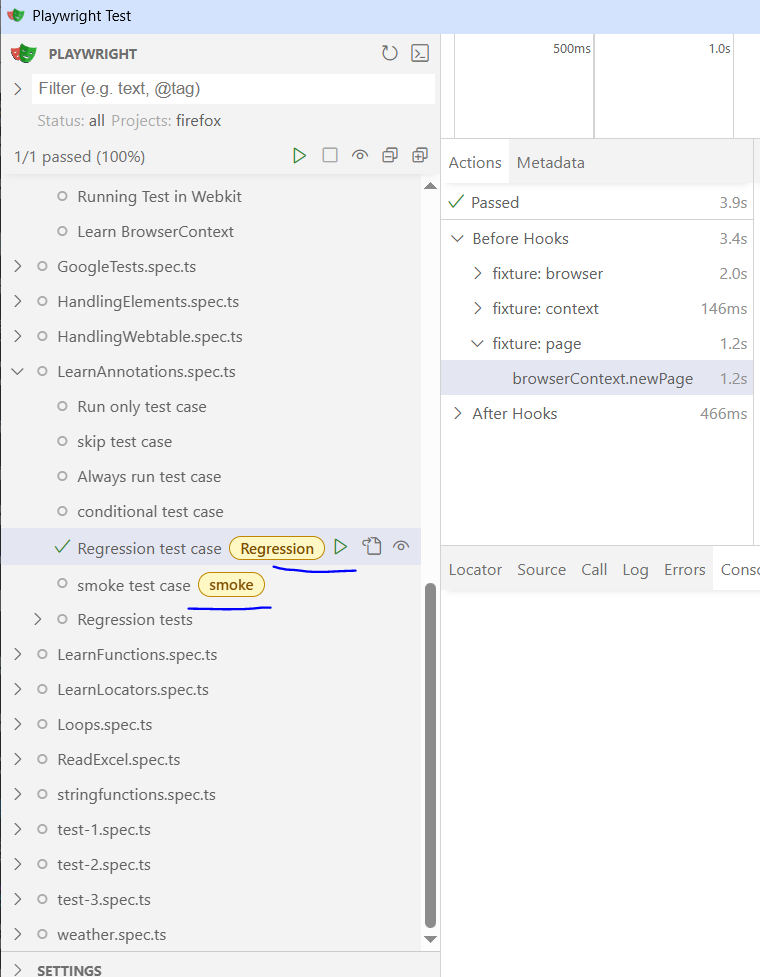The width and height of the screenshot is (760, 977).
Task: Expand the SETTINGS section chevron
Action: click(x=17, y=970)
